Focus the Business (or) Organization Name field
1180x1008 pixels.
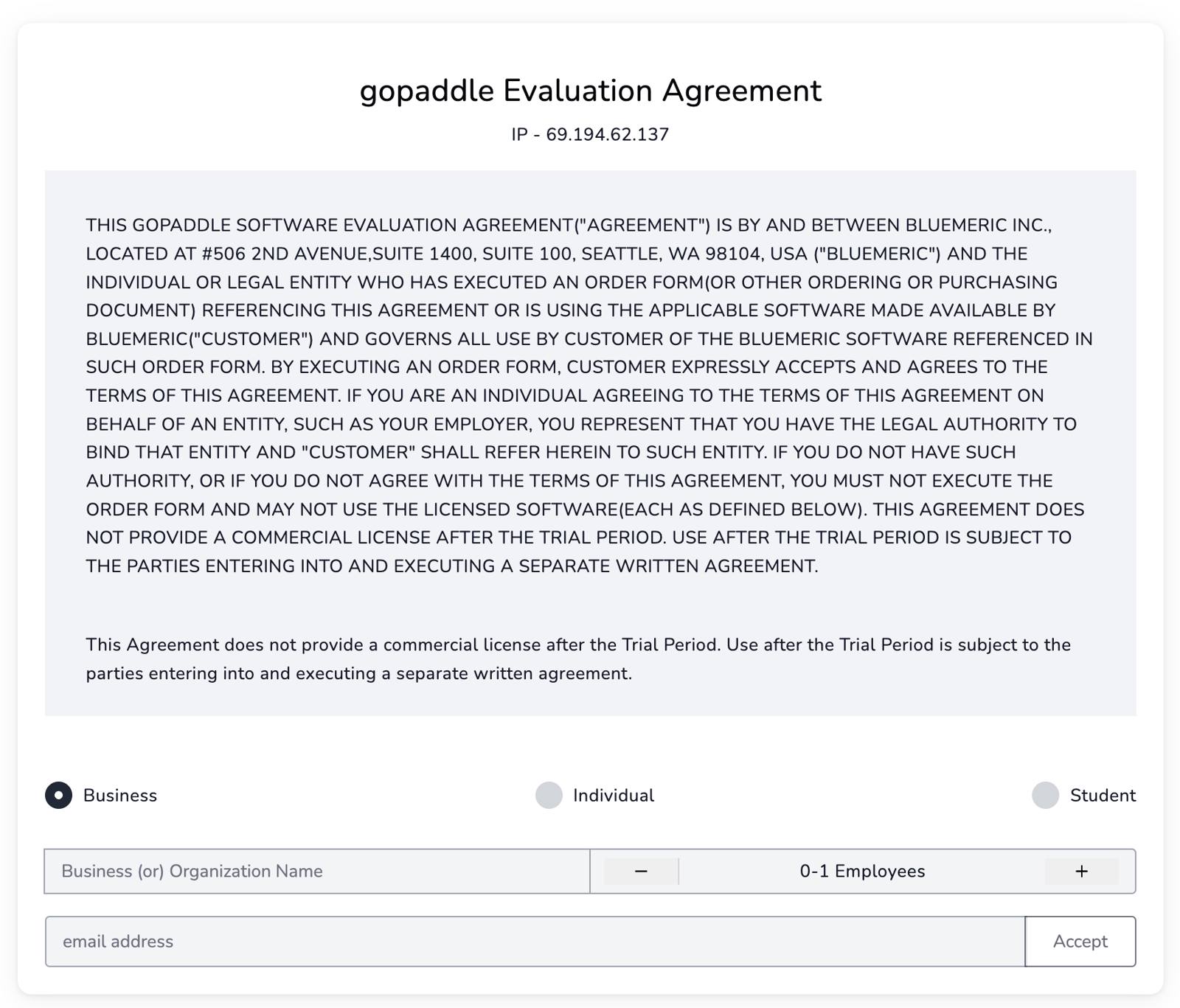317,871
